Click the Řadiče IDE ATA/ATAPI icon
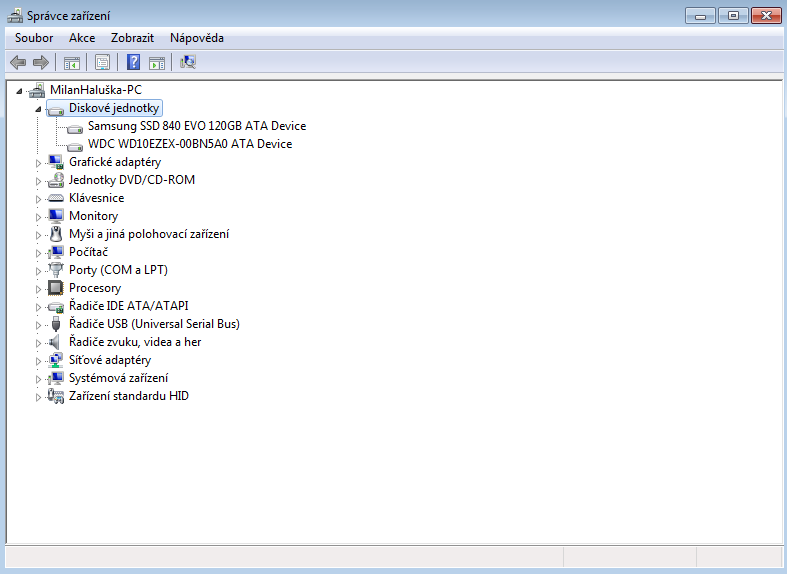This screenshot has height=574, width=787. click(56, 307)
